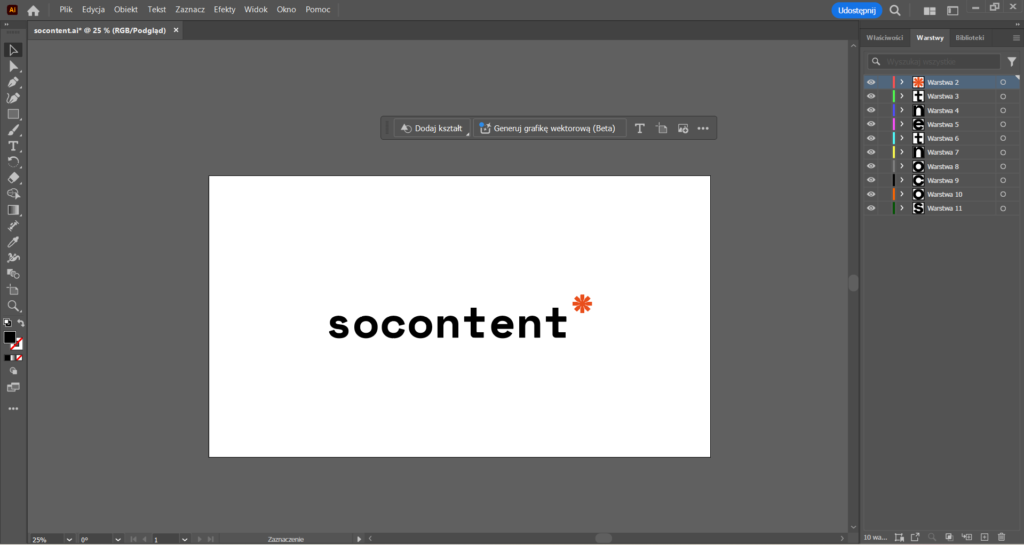Image resolution: width=1024 pixels, height=545 pixels.
Task: Select the Direct Selection tool
Action: (x=13, y=67)
